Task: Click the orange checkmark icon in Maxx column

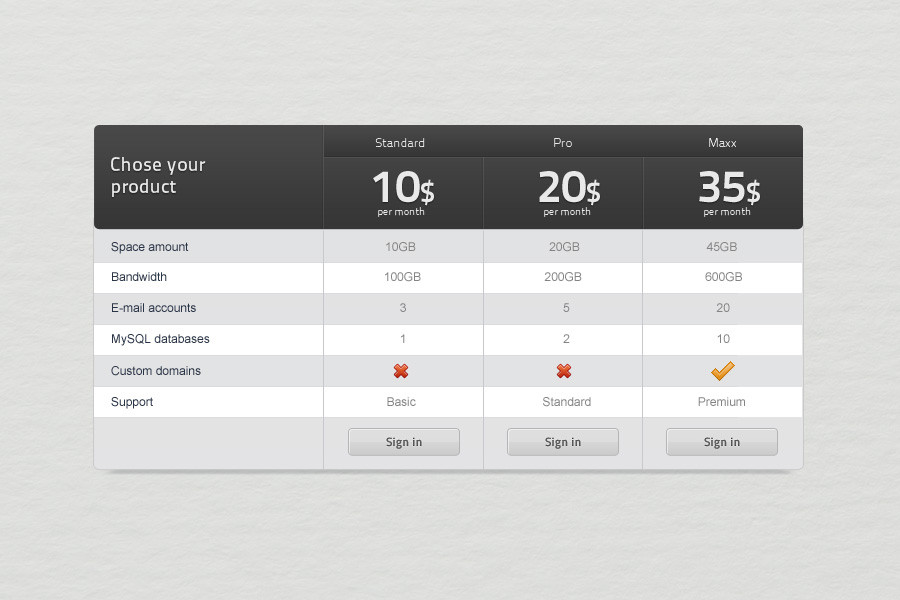Action: (x=723, y=371)
